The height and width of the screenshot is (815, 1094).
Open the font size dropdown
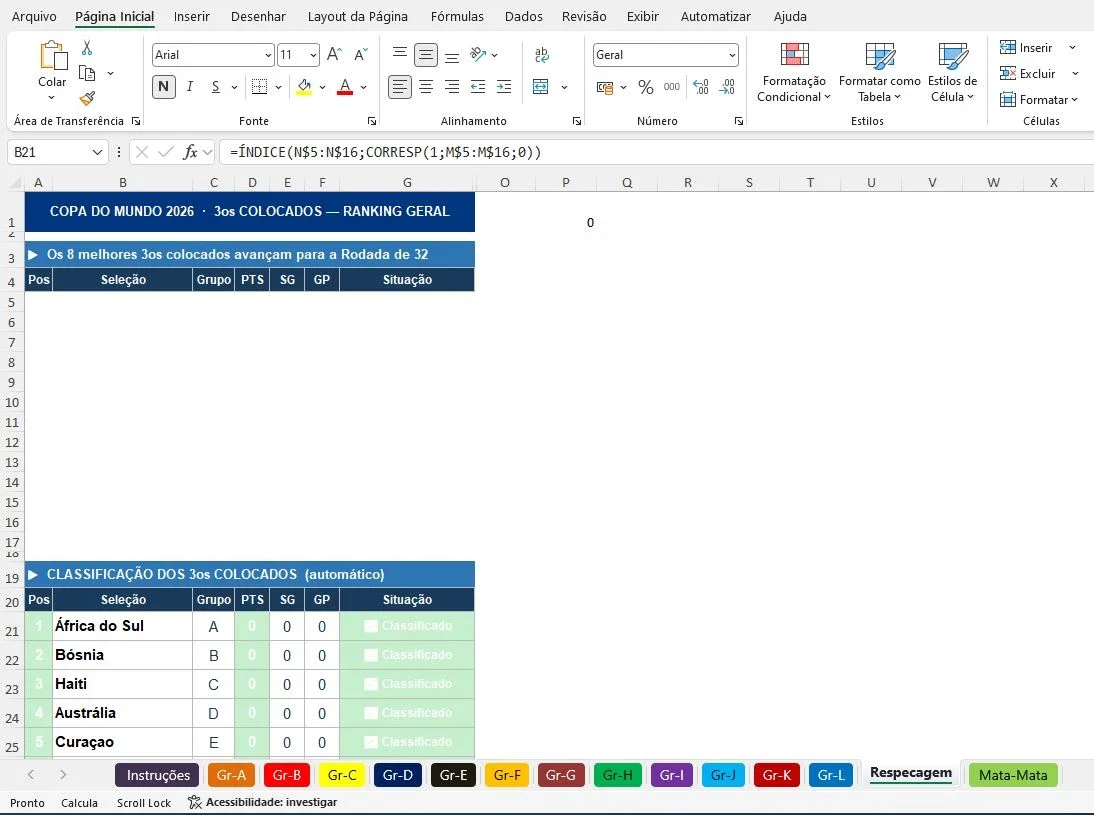313,55
